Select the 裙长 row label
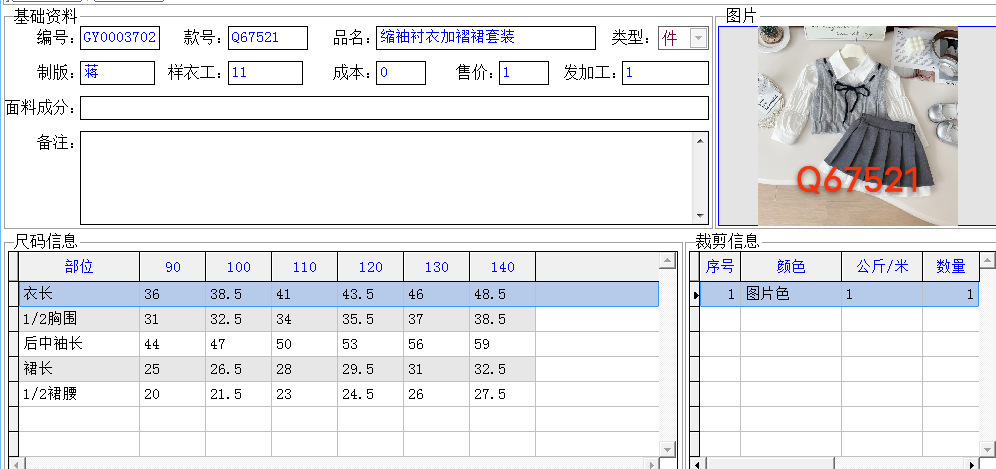The height and width of the screenshot is (469, 996). (x=79, y=369)
